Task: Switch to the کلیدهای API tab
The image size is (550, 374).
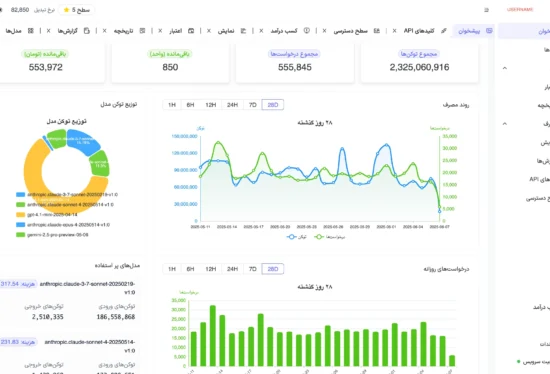Action: click(419, 31)
